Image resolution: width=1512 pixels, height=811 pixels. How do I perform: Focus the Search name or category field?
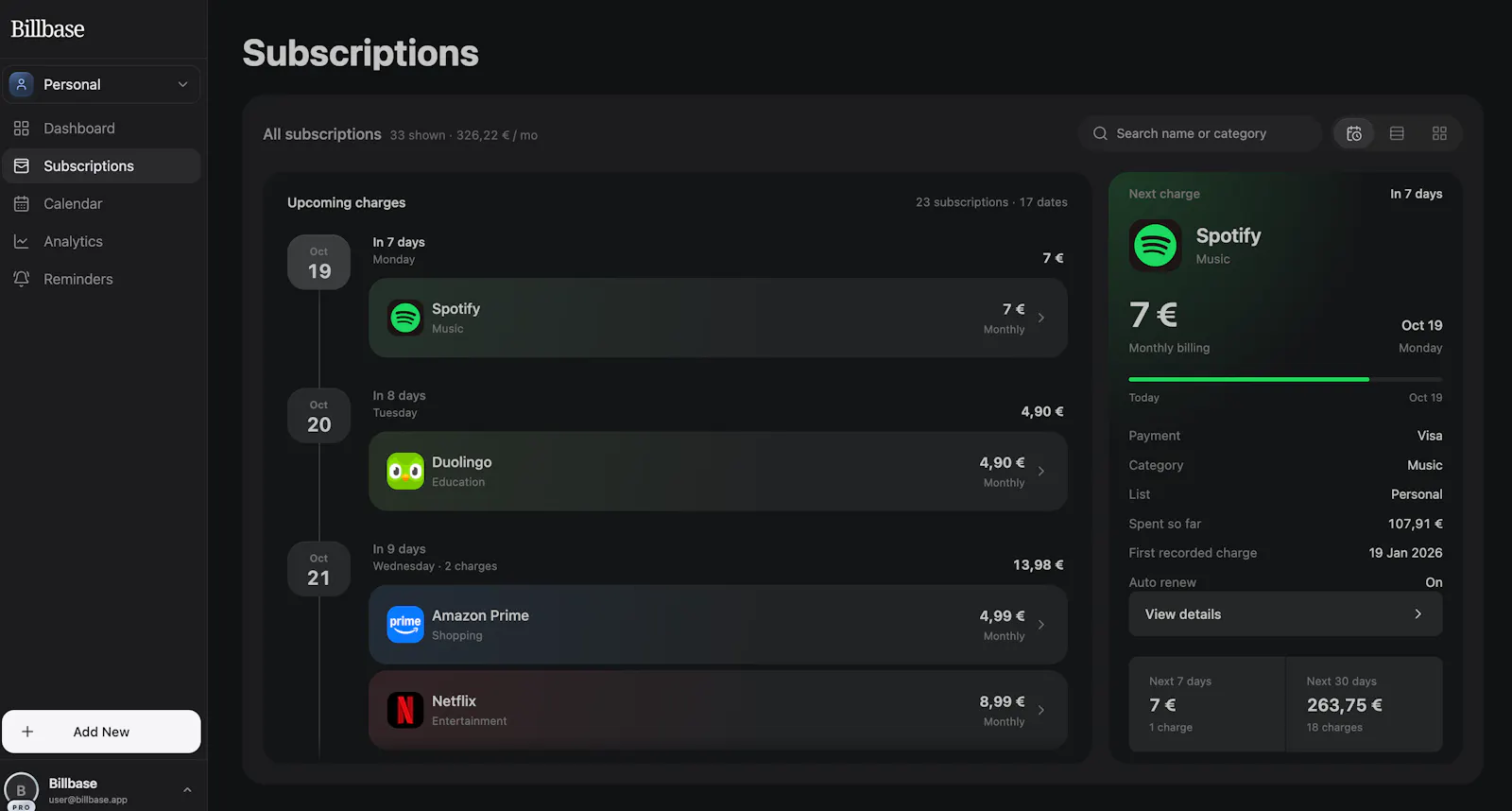(x=1200, y=133)
